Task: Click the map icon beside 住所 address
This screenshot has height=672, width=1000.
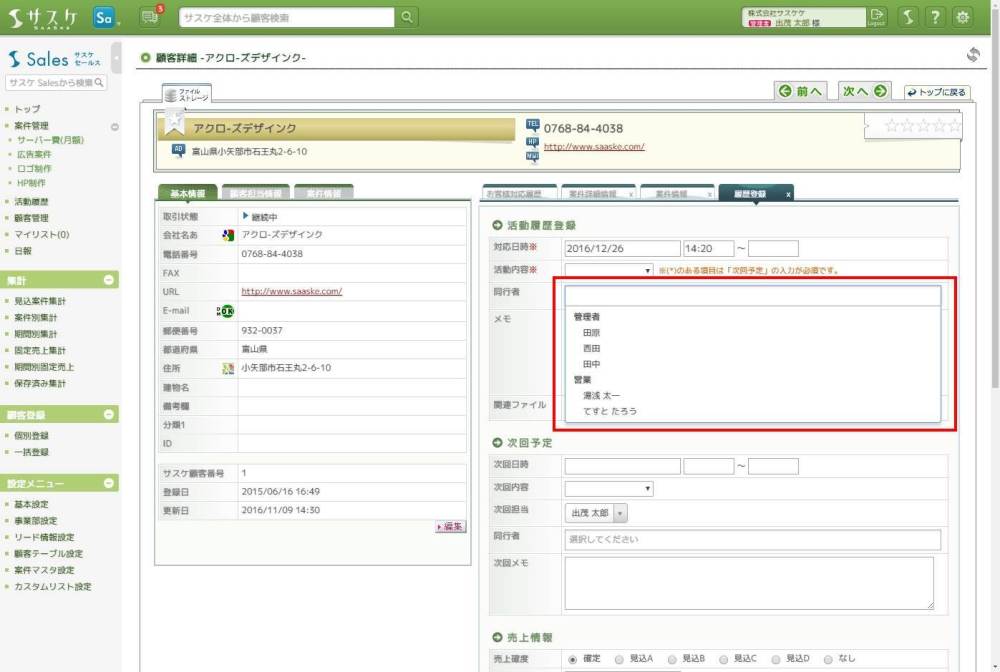Action: click(x=228, y=368)
